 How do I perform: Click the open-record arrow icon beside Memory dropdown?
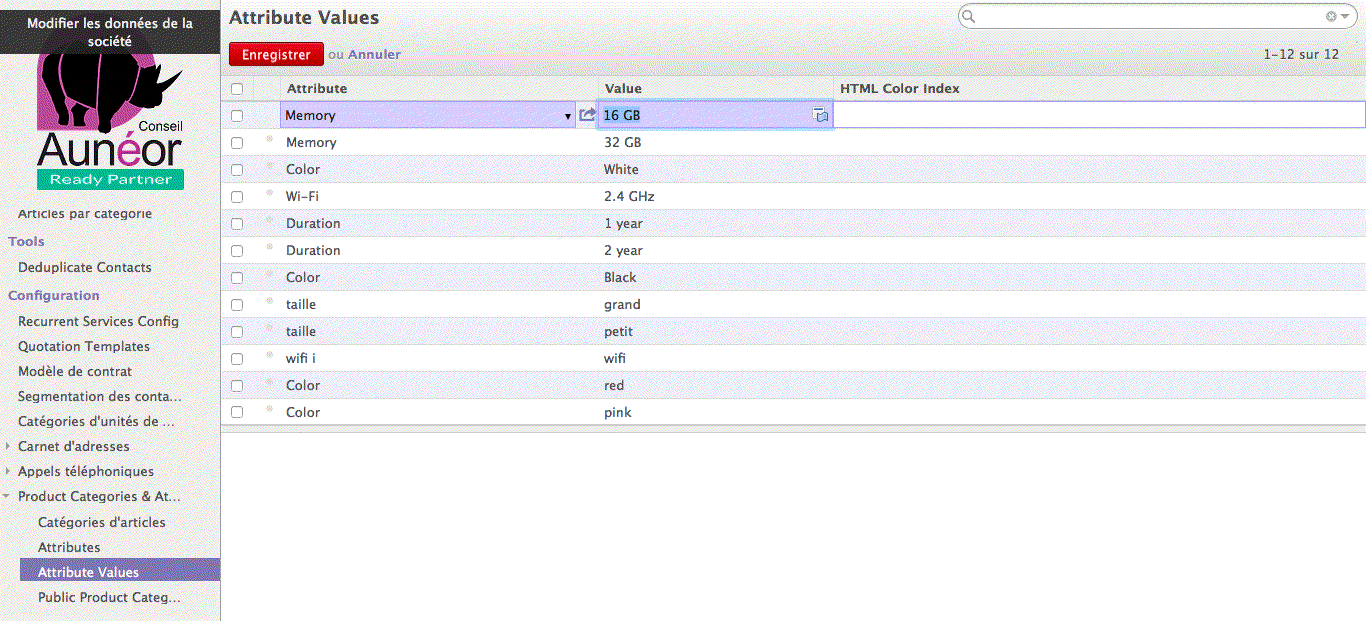tap(587, 114)
